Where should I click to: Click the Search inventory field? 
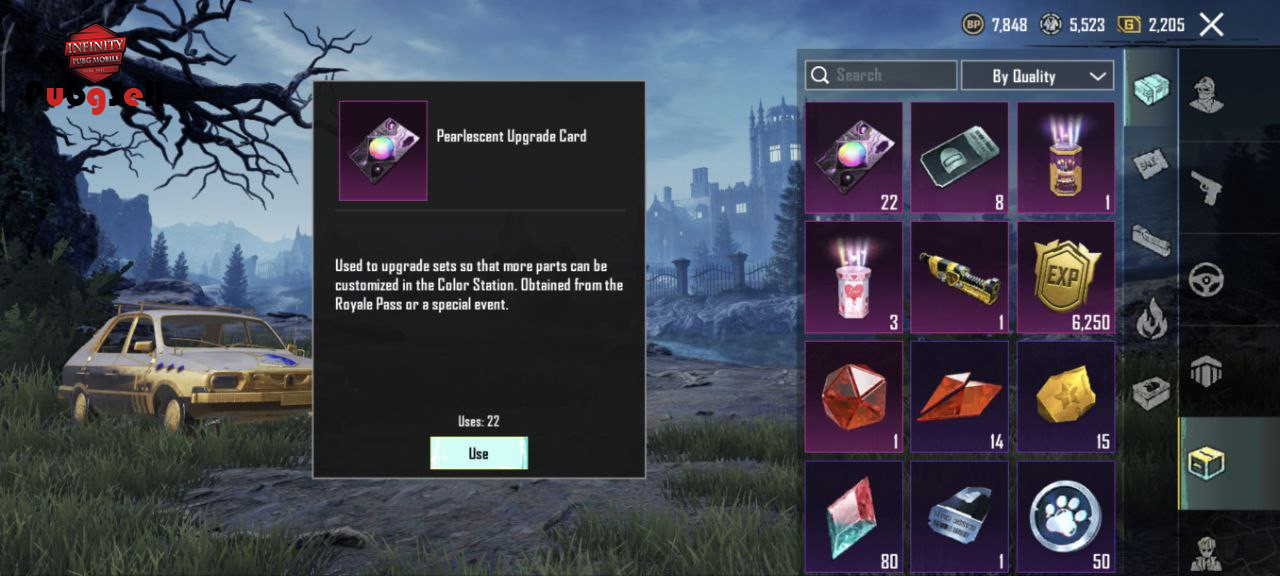pos(881,75)
